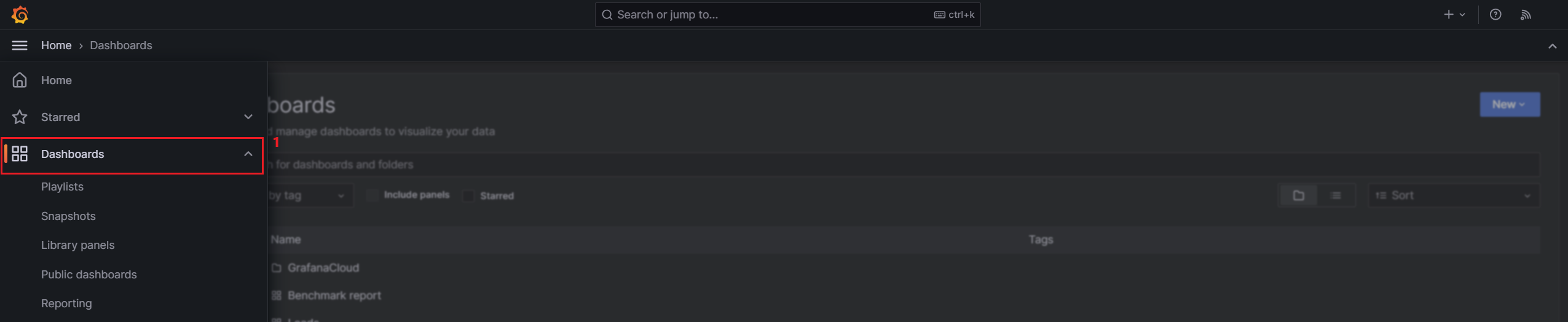This screenshot has height=322, width=1568.
Task: Open the Sort dropdown
Action: [1453, 195]
